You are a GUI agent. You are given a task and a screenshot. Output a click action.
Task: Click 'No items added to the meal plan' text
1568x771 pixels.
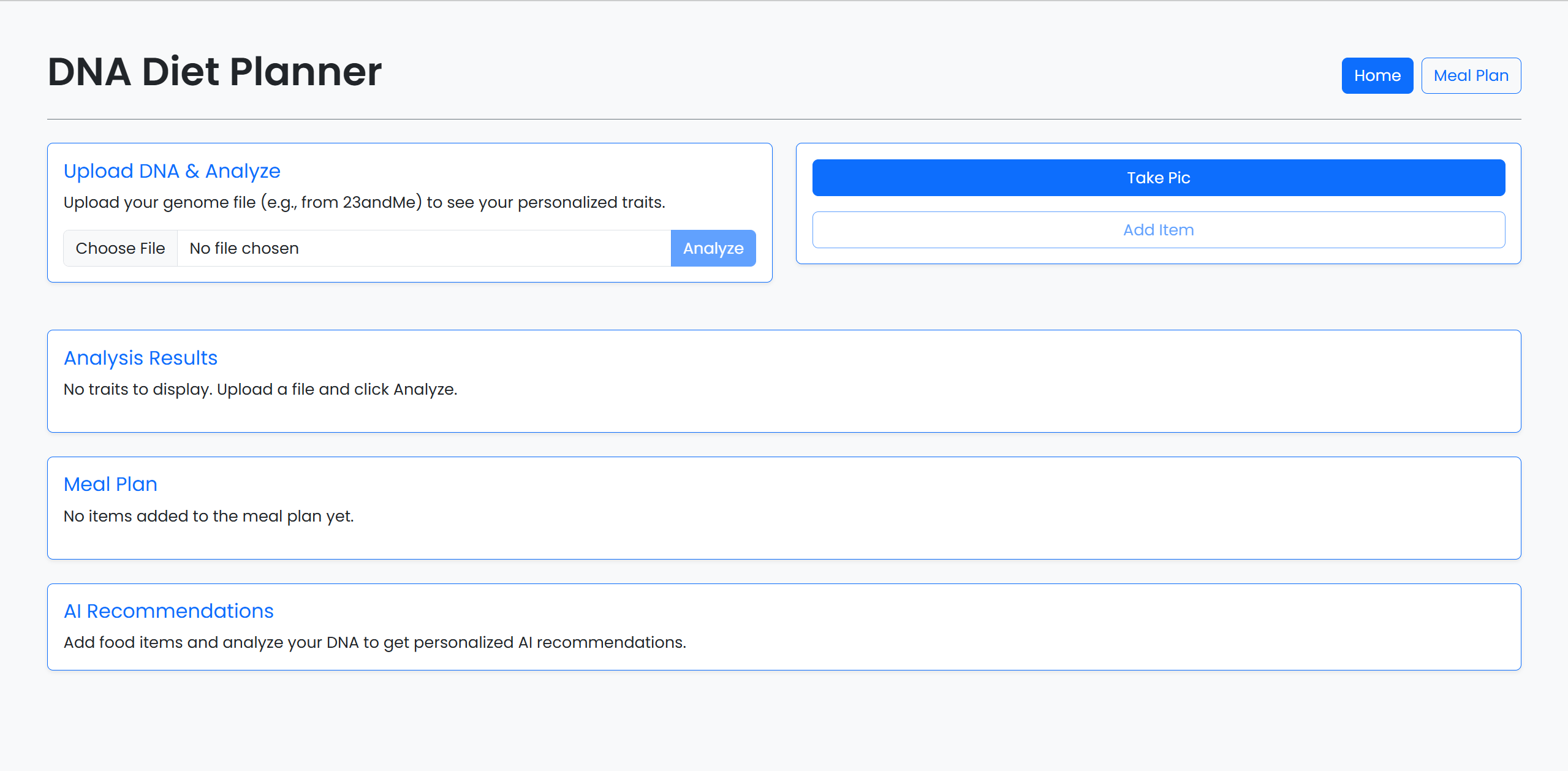(208, 516)
